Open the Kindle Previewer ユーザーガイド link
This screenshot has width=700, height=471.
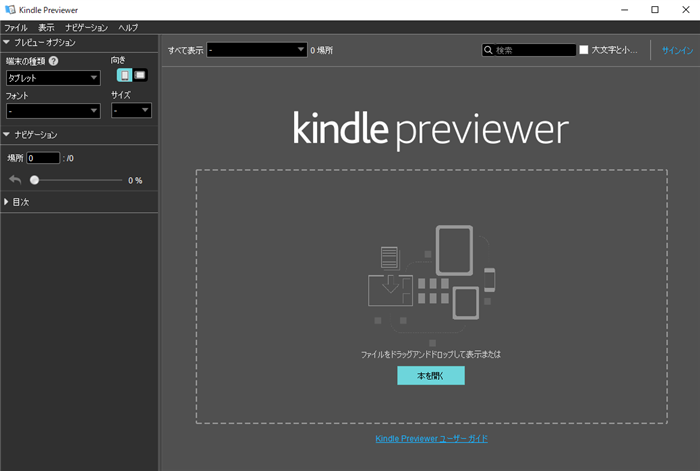click(431, 438)
